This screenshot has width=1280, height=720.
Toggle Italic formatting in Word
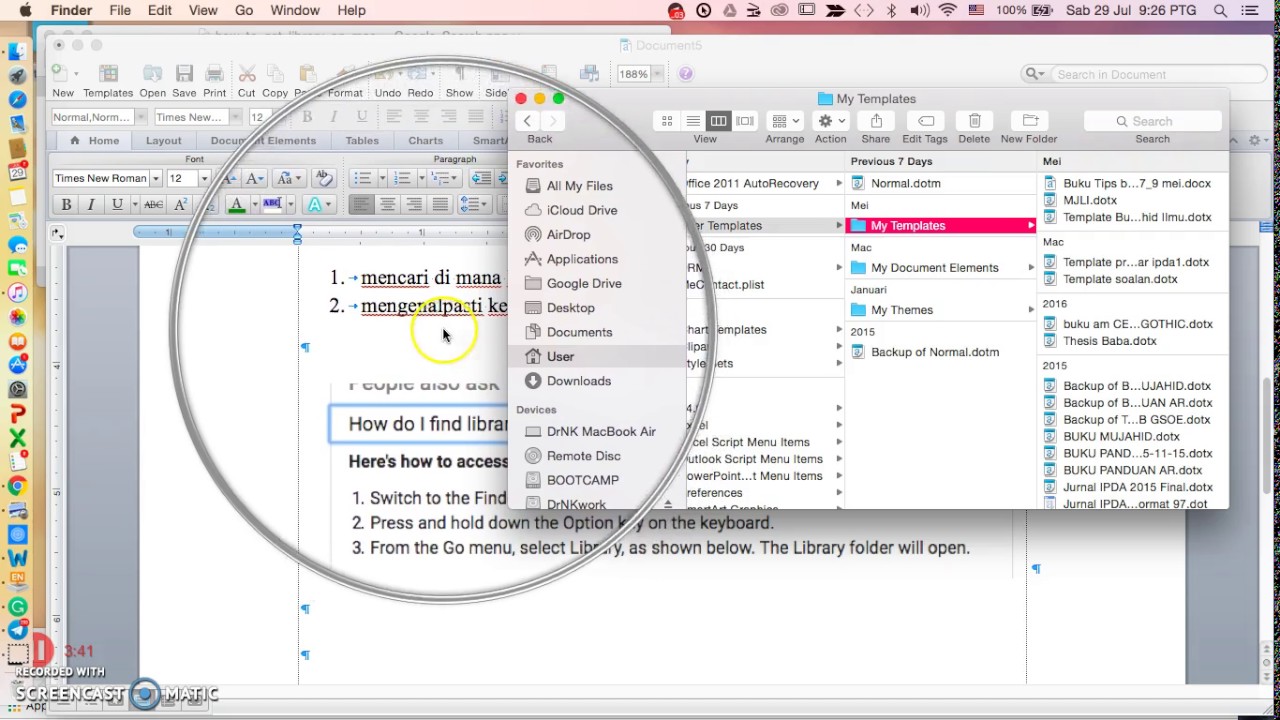(x=91, y=204)
